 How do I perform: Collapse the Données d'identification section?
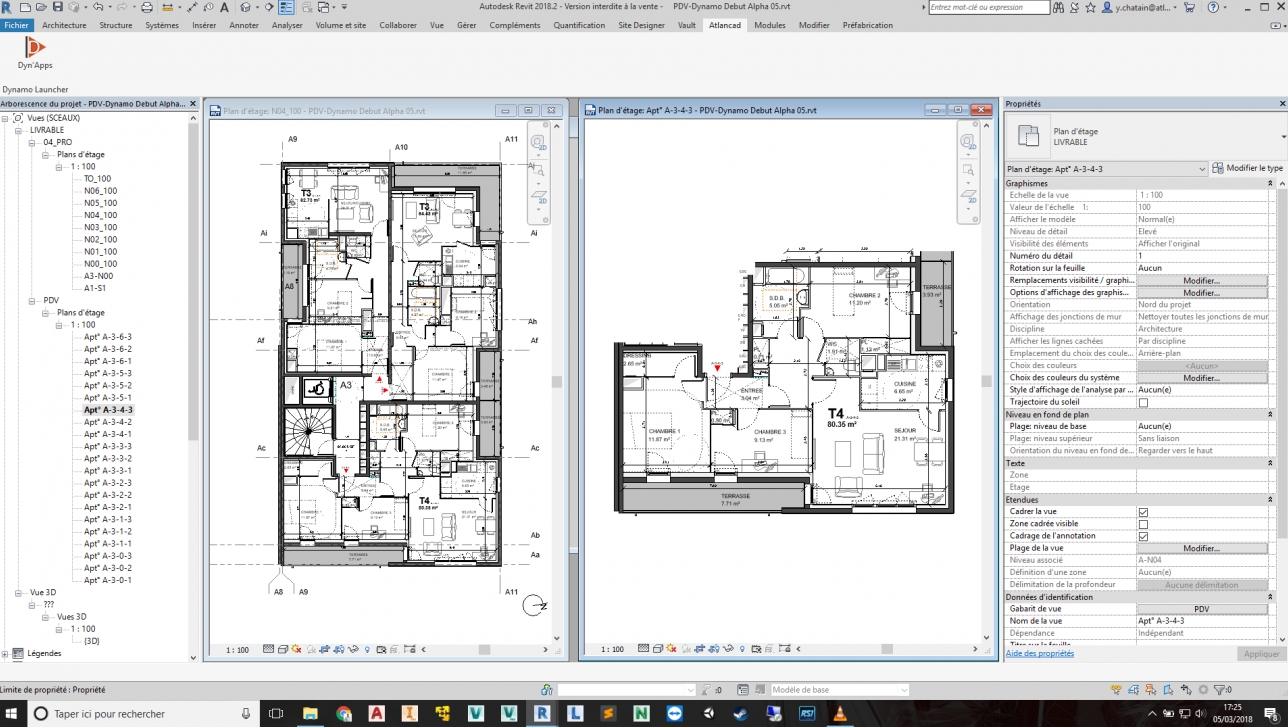[x=1271, y=597]
